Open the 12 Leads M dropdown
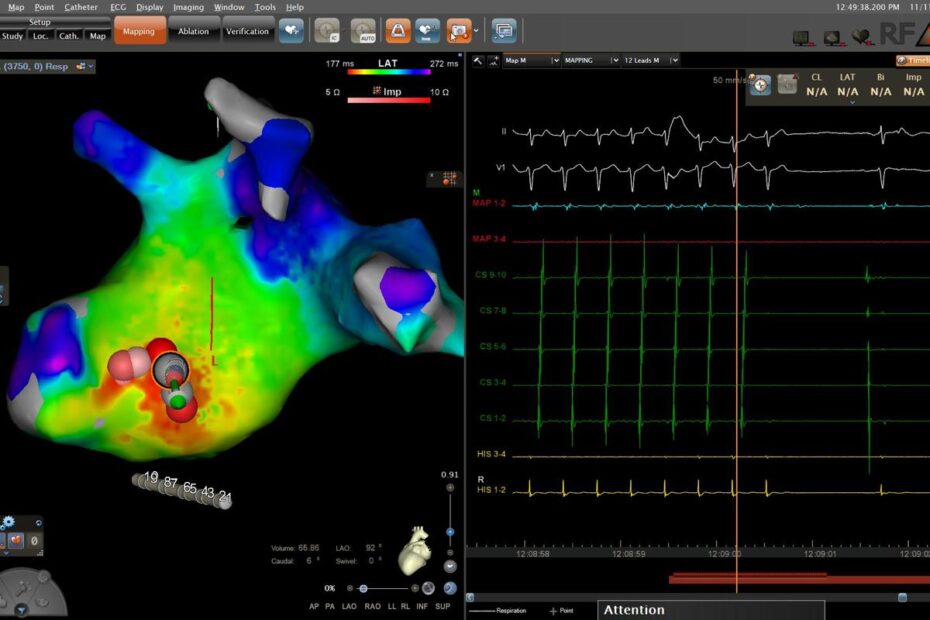This screenshot has height=620, width=930. point(652,60)
